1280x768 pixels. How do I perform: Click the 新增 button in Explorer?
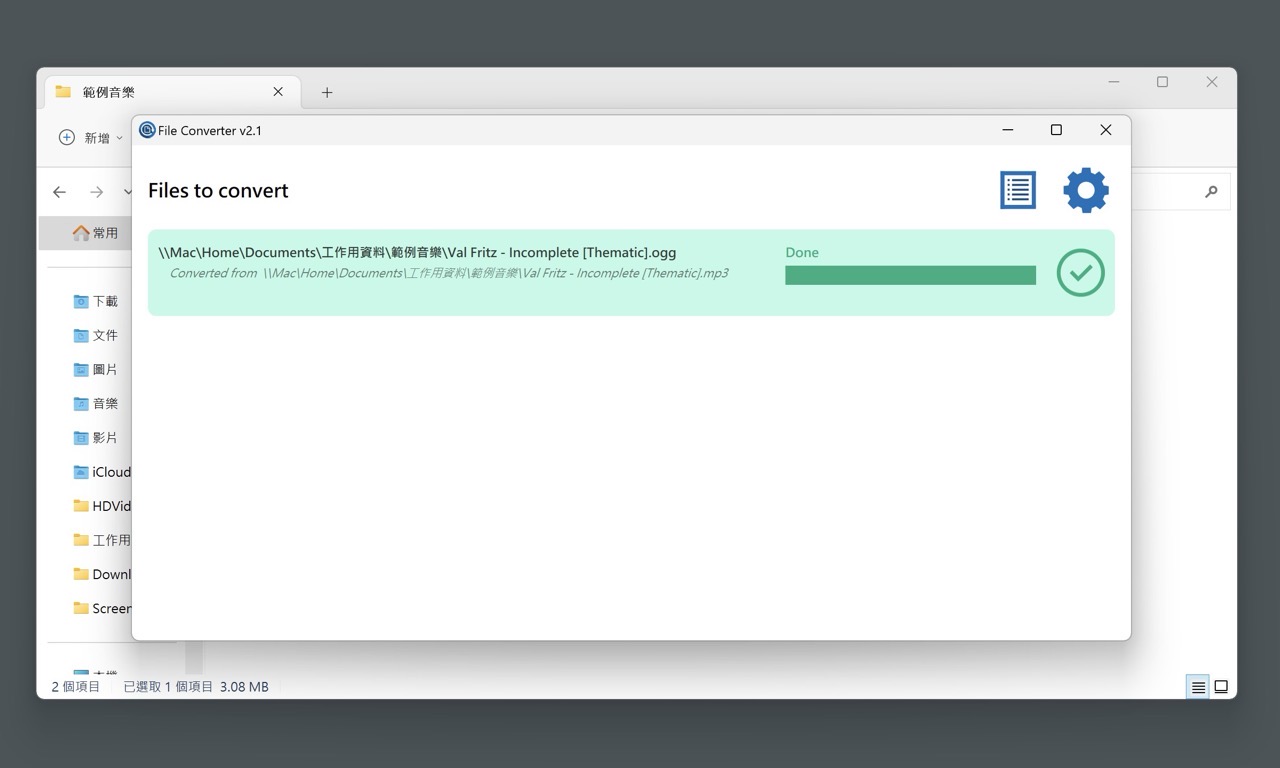90,138
